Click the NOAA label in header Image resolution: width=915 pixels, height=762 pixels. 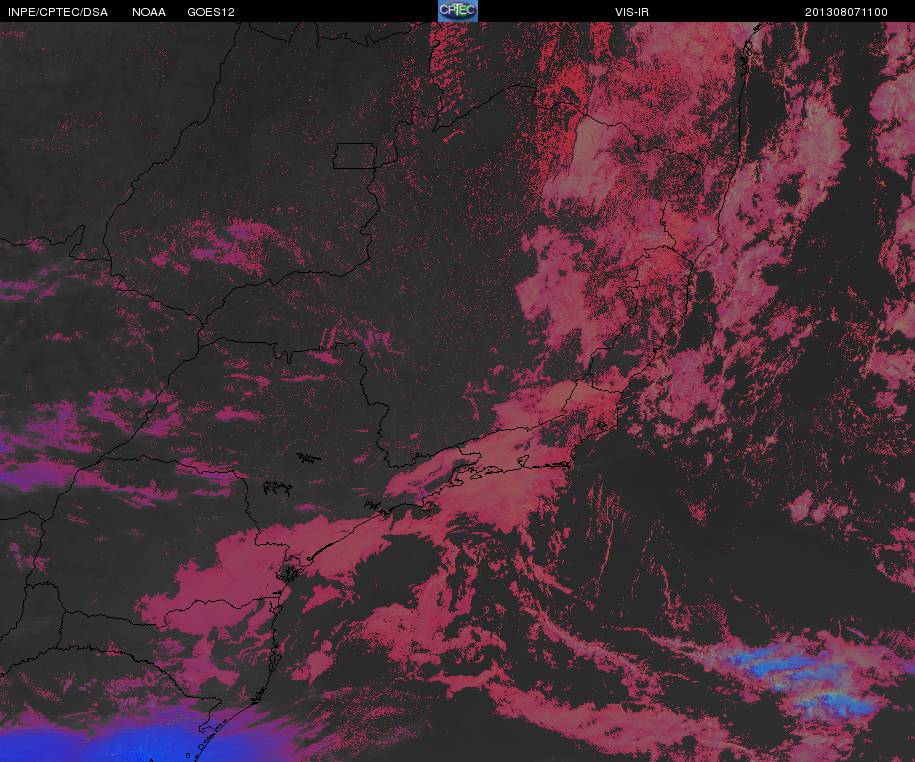pyautogui.click(x=149, y=12)
